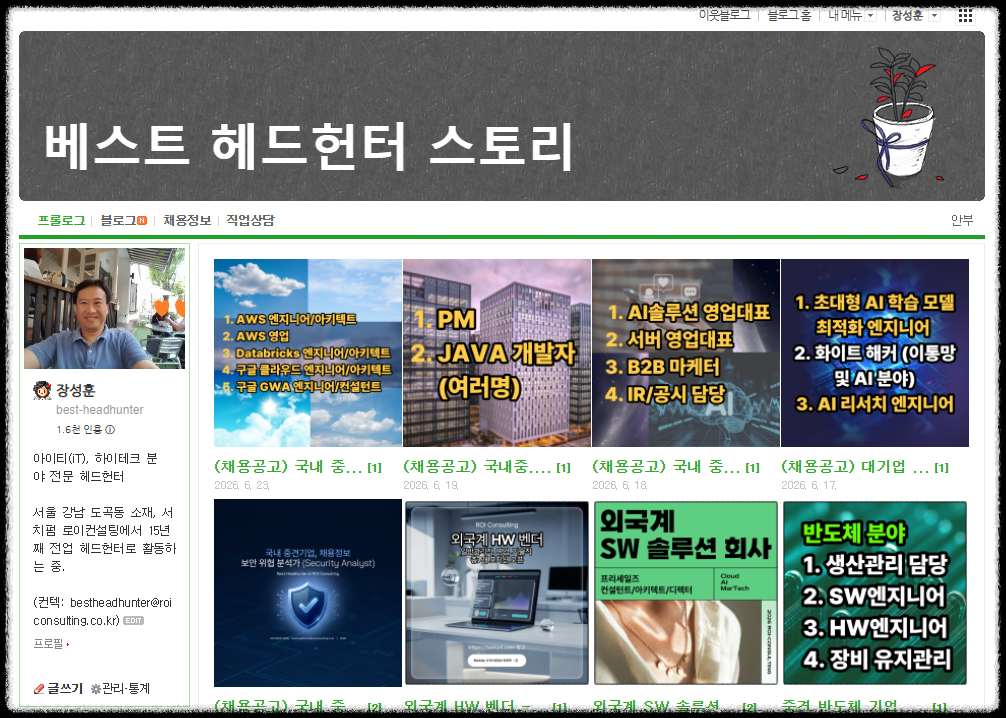Click the date 2026. 6. 17.
This screenshot has width=1006, height=718.
point(809,485)
